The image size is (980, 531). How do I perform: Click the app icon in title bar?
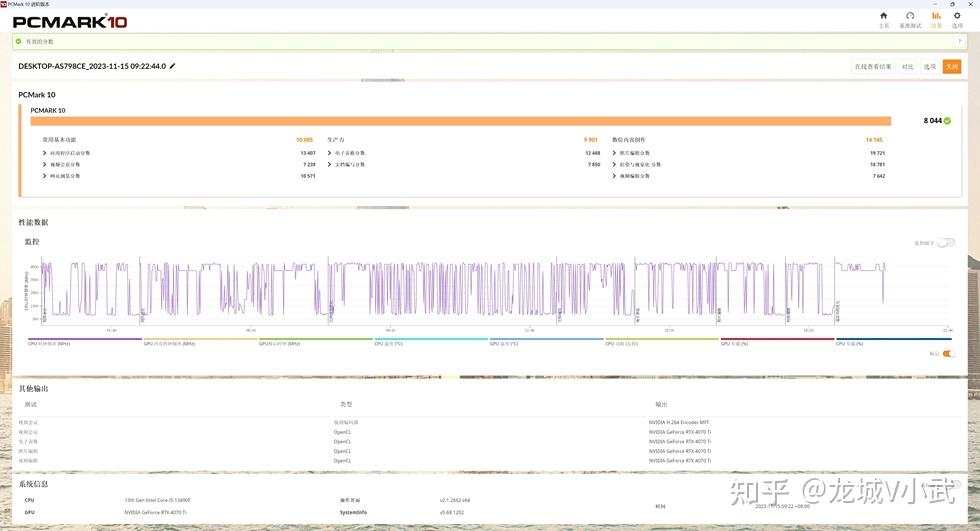[x=3, y=4]
